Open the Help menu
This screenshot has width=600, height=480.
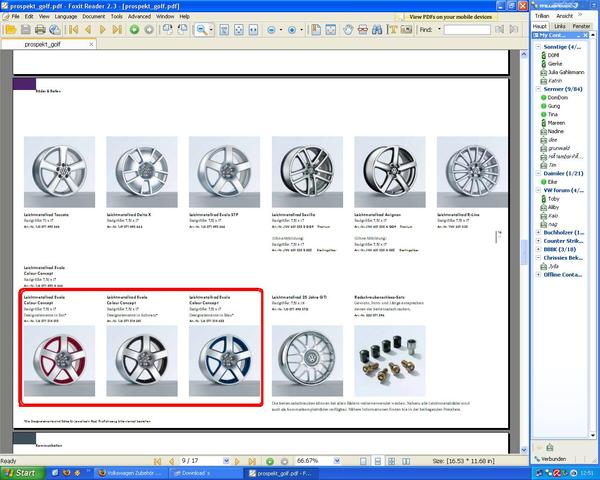click(184, 16)
